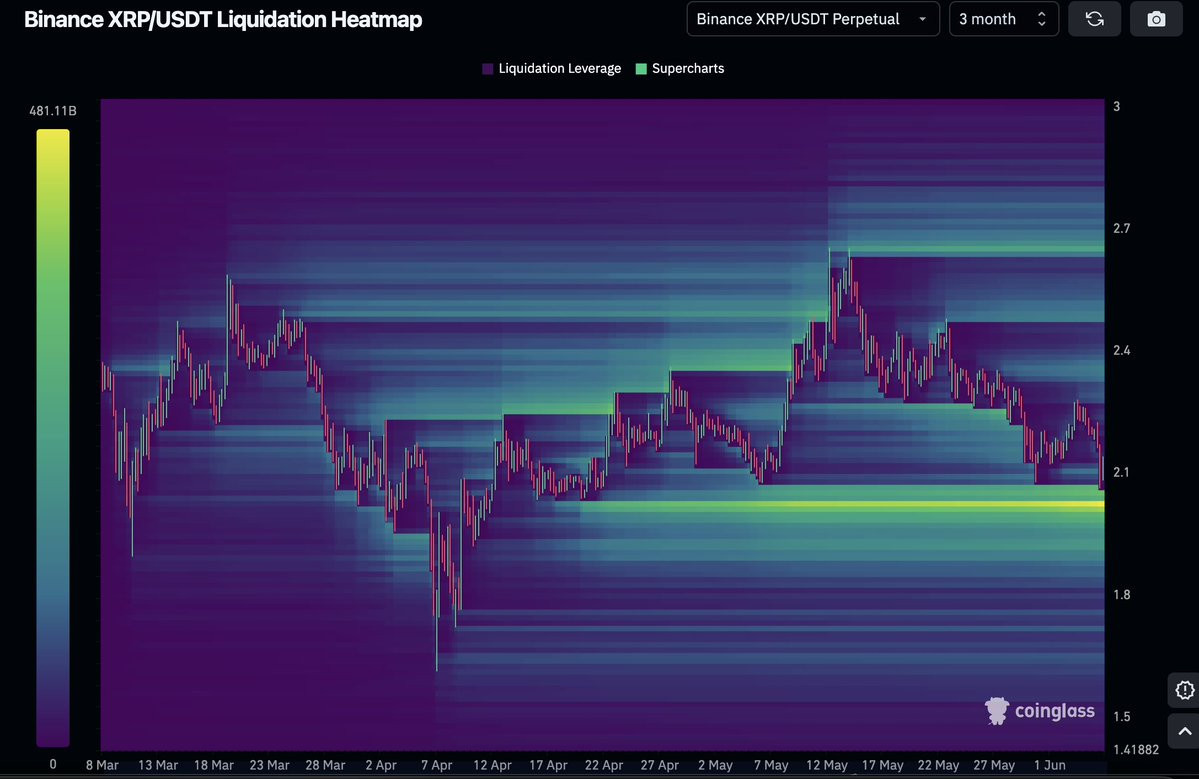Click the 12 May date label
The height and width of the screenshot is (779, 1199).
(827, 765)
